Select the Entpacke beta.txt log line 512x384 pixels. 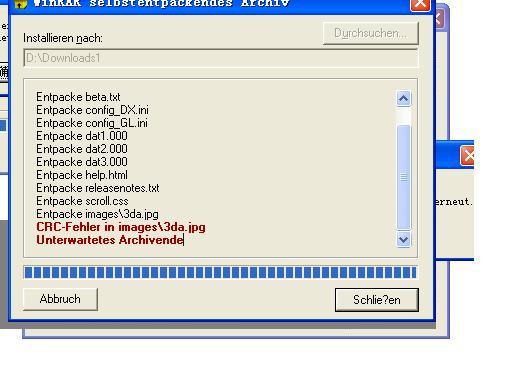pos(78,97)
